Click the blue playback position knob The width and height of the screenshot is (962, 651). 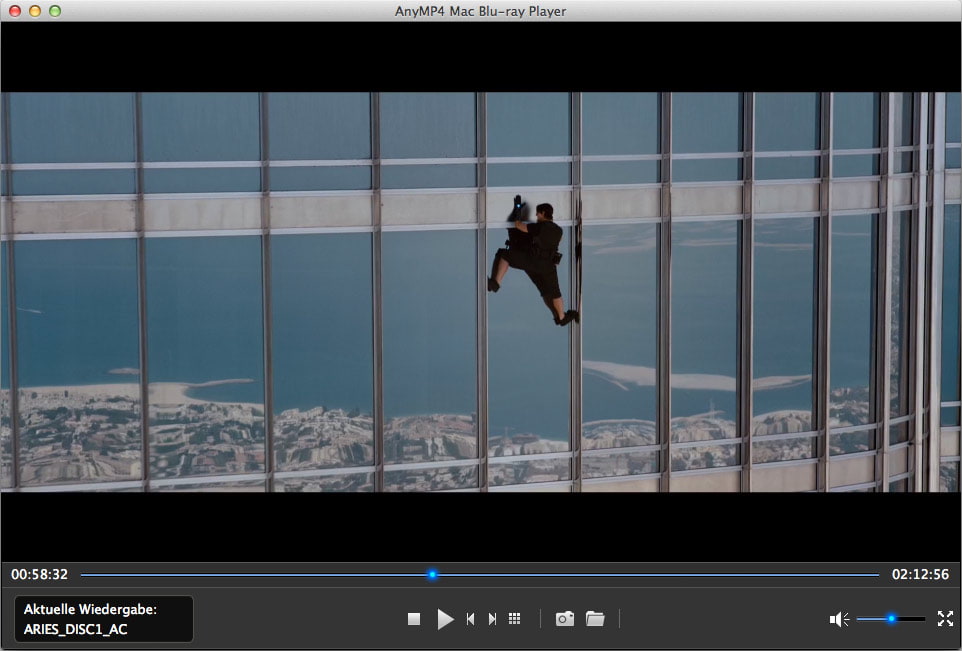pos(433,575)
